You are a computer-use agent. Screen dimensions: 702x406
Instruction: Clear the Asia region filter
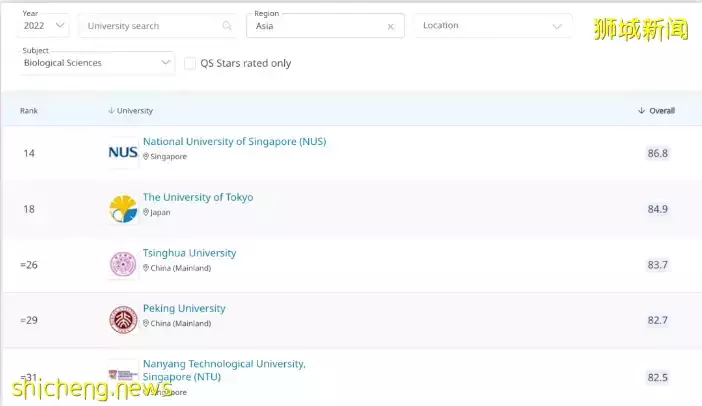click(390, 26)
